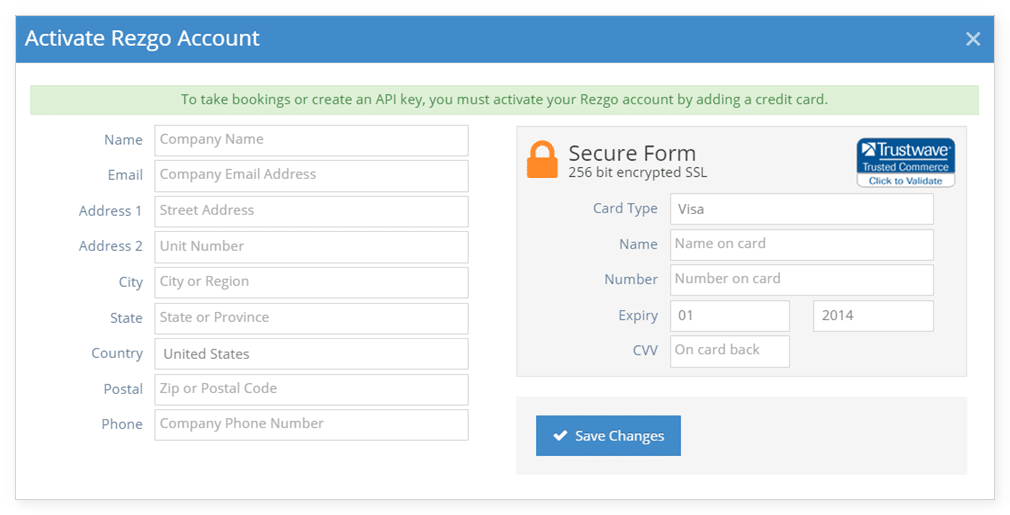Open the Country dropdown showing United States
1010x515 pixels.
click(311, 354)
